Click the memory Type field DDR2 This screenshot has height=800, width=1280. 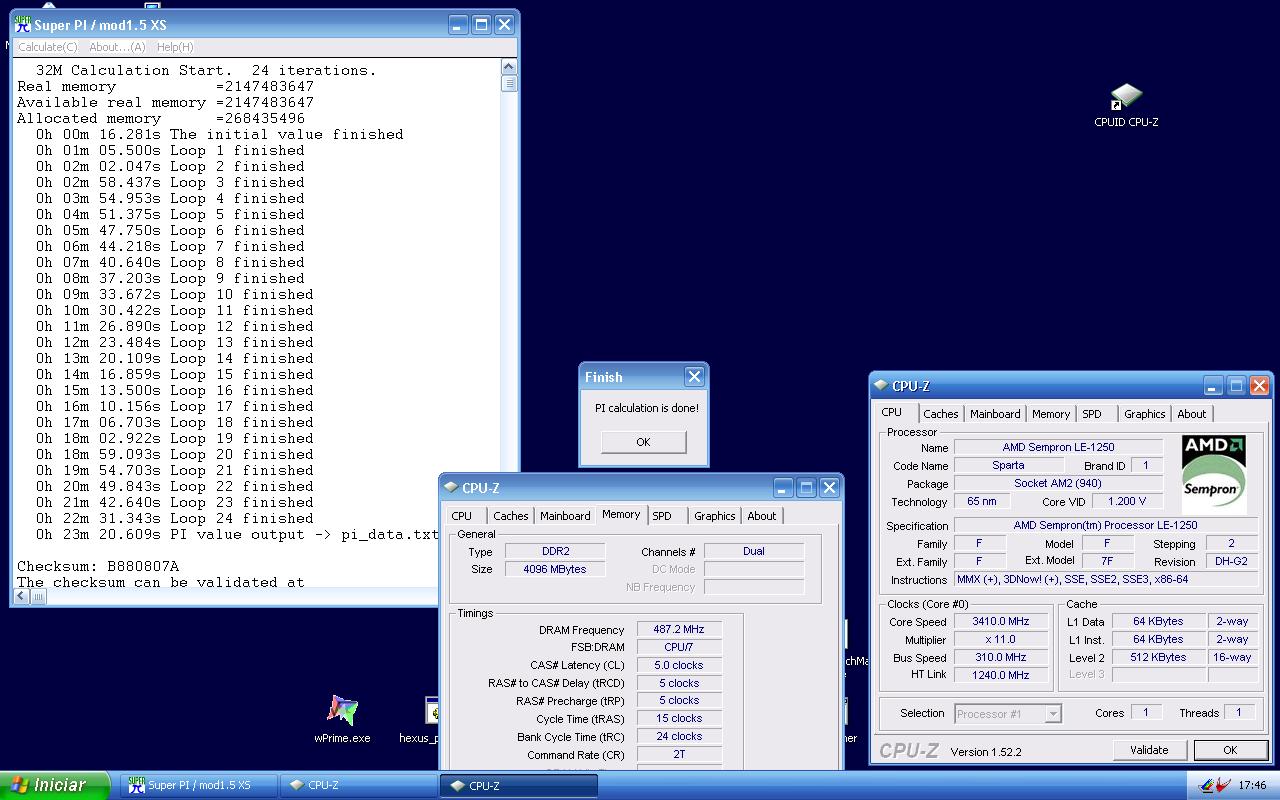555,551
